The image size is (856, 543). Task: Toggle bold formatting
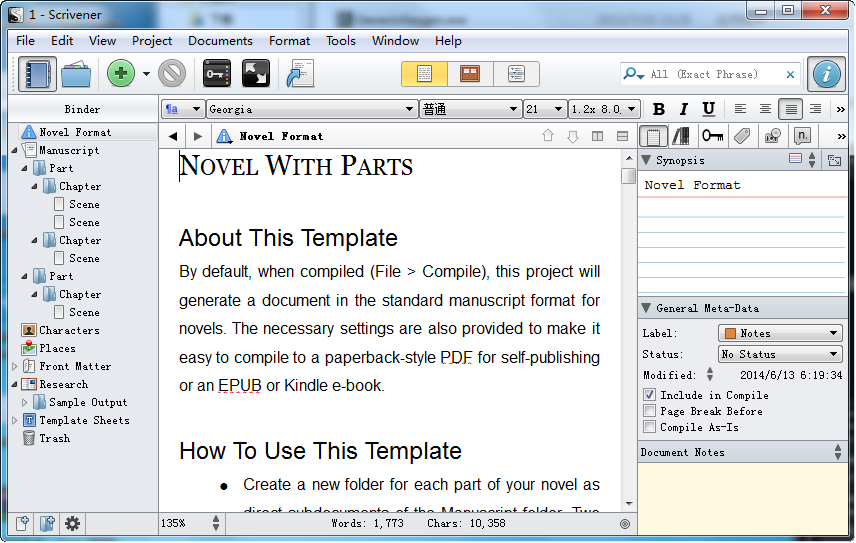click(658, 109)
